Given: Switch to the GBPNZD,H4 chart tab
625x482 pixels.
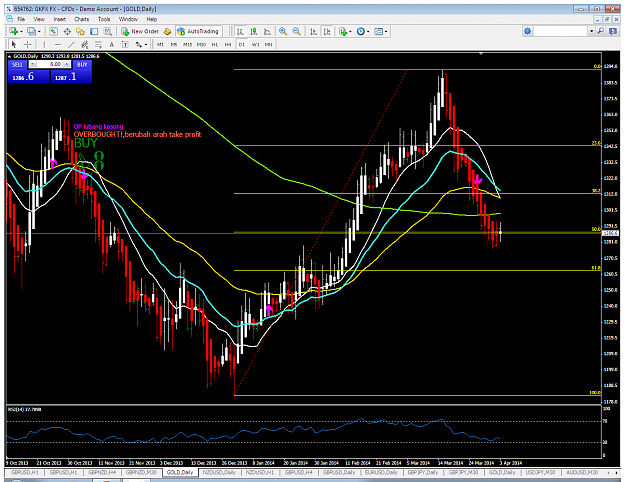Looking at the screenshot, I should pos(102,472).
